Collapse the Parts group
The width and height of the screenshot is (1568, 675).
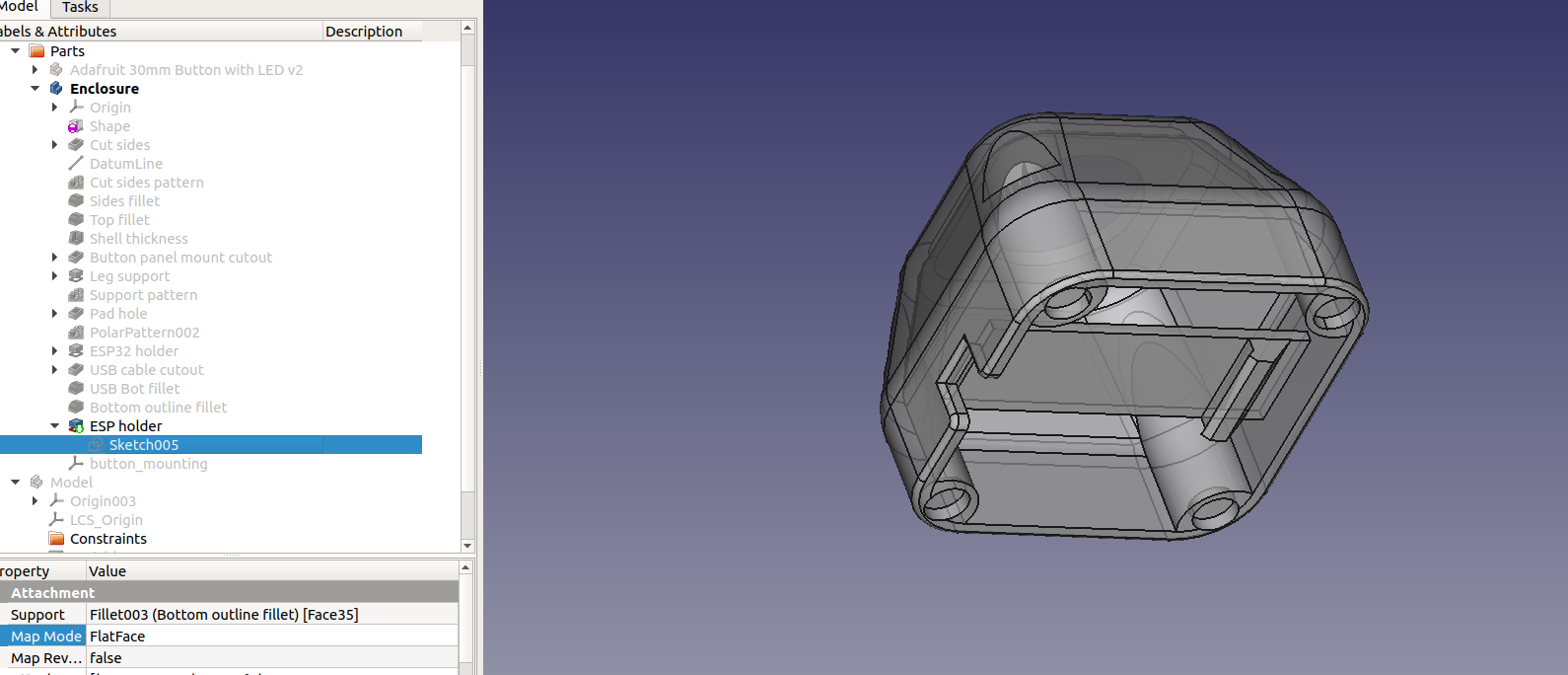pyautogui.click(x=15, y=51)
